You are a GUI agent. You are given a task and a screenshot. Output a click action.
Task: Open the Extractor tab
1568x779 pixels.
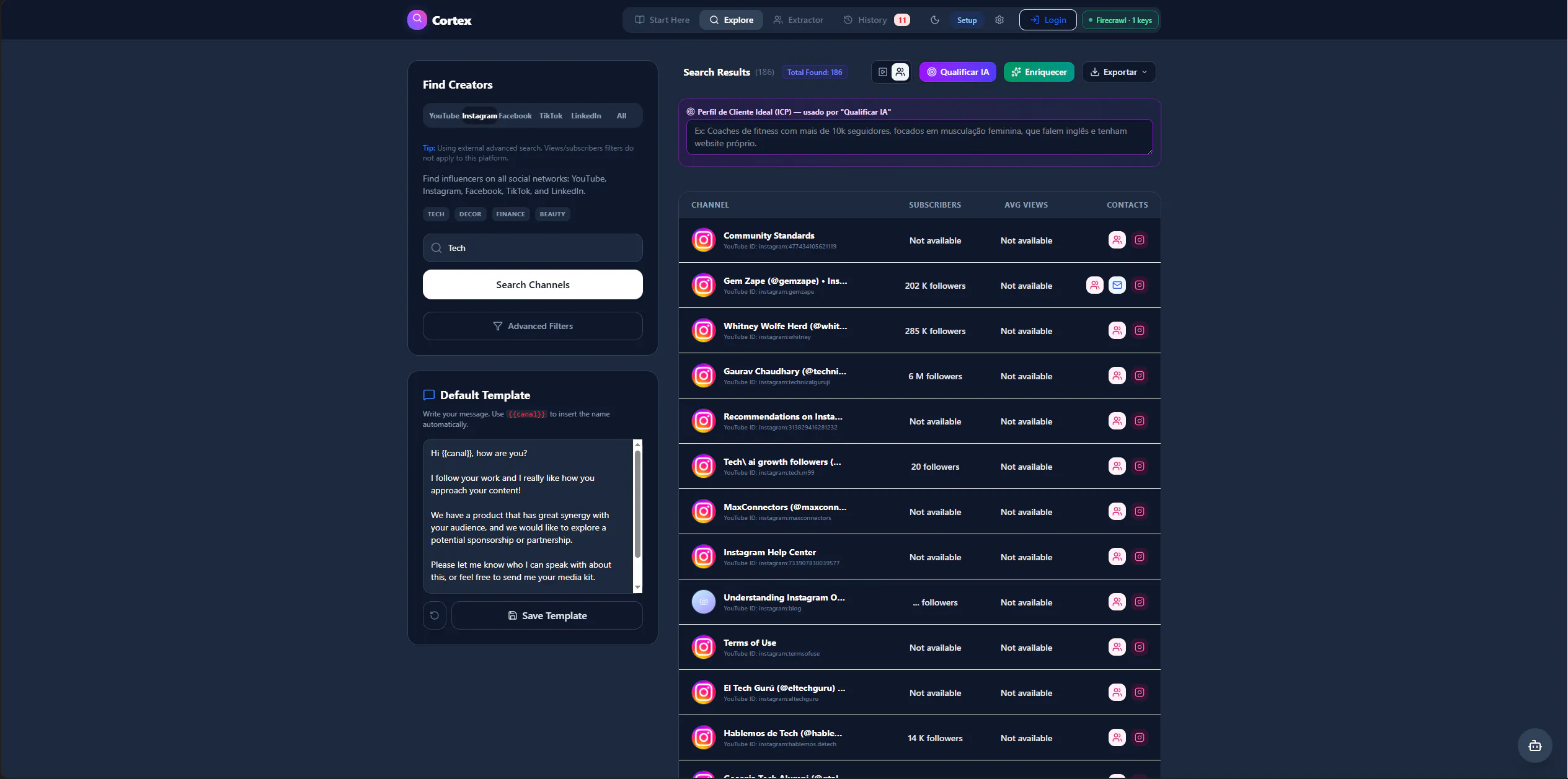click(x=799, y=20)
